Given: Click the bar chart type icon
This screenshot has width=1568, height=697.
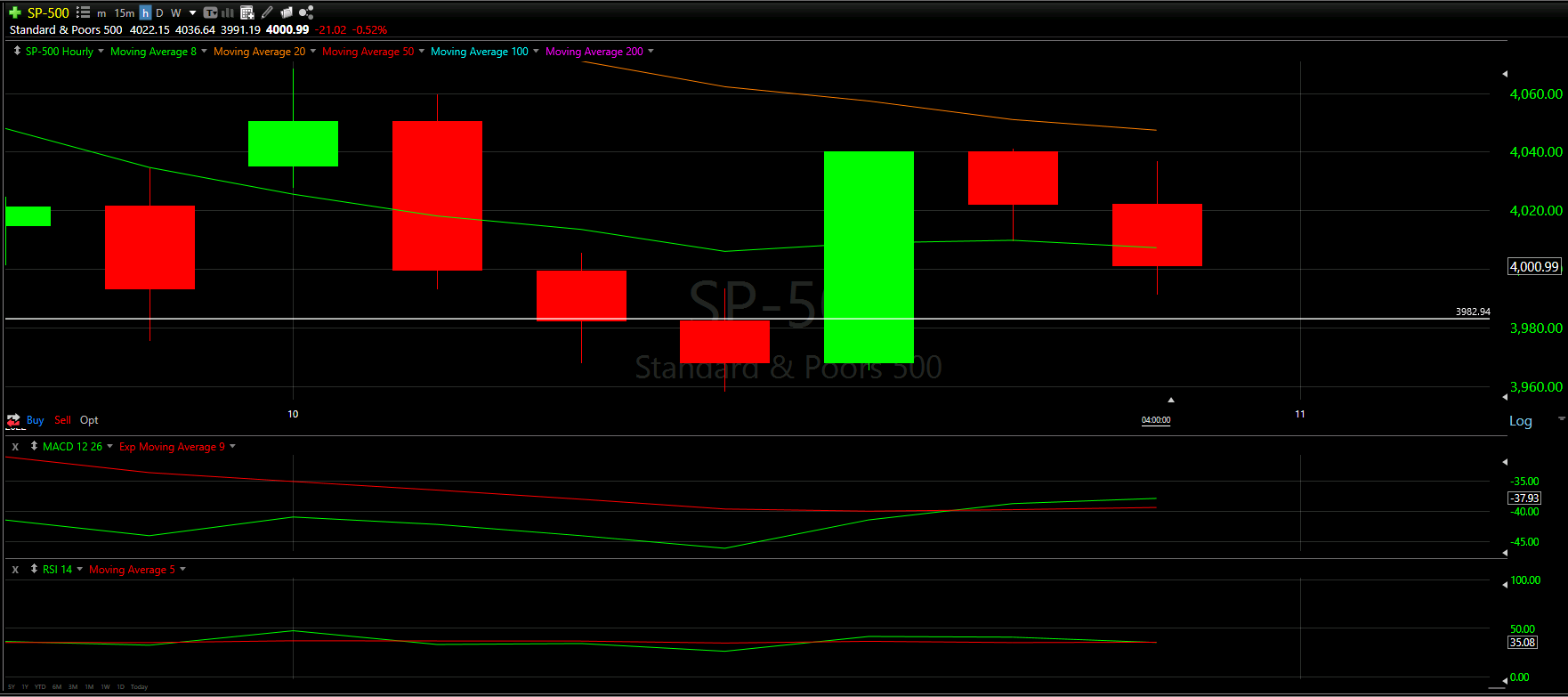Looking at the screenshot, I should click(x=228, y=12).
